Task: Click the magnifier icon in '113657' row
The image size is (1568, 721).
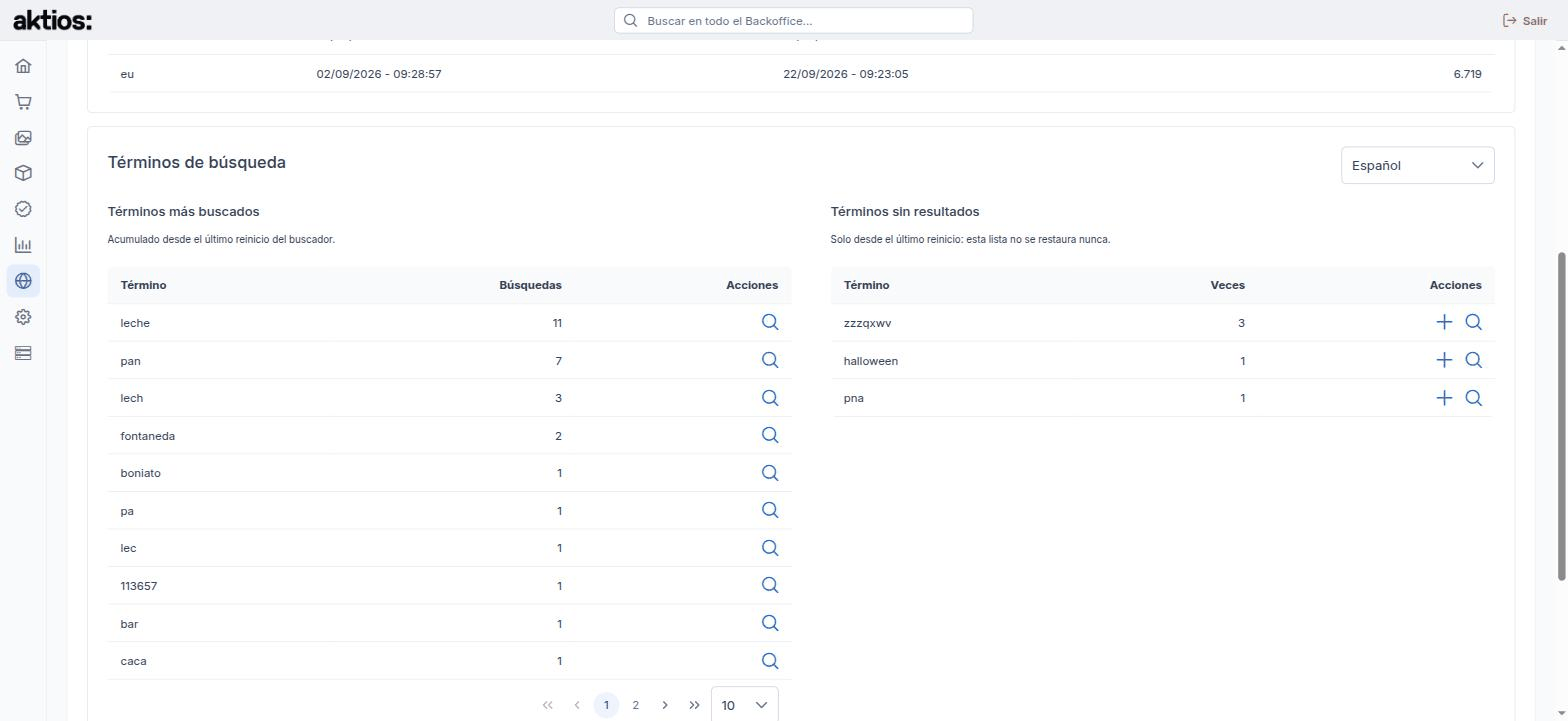Action: point(770,585)
